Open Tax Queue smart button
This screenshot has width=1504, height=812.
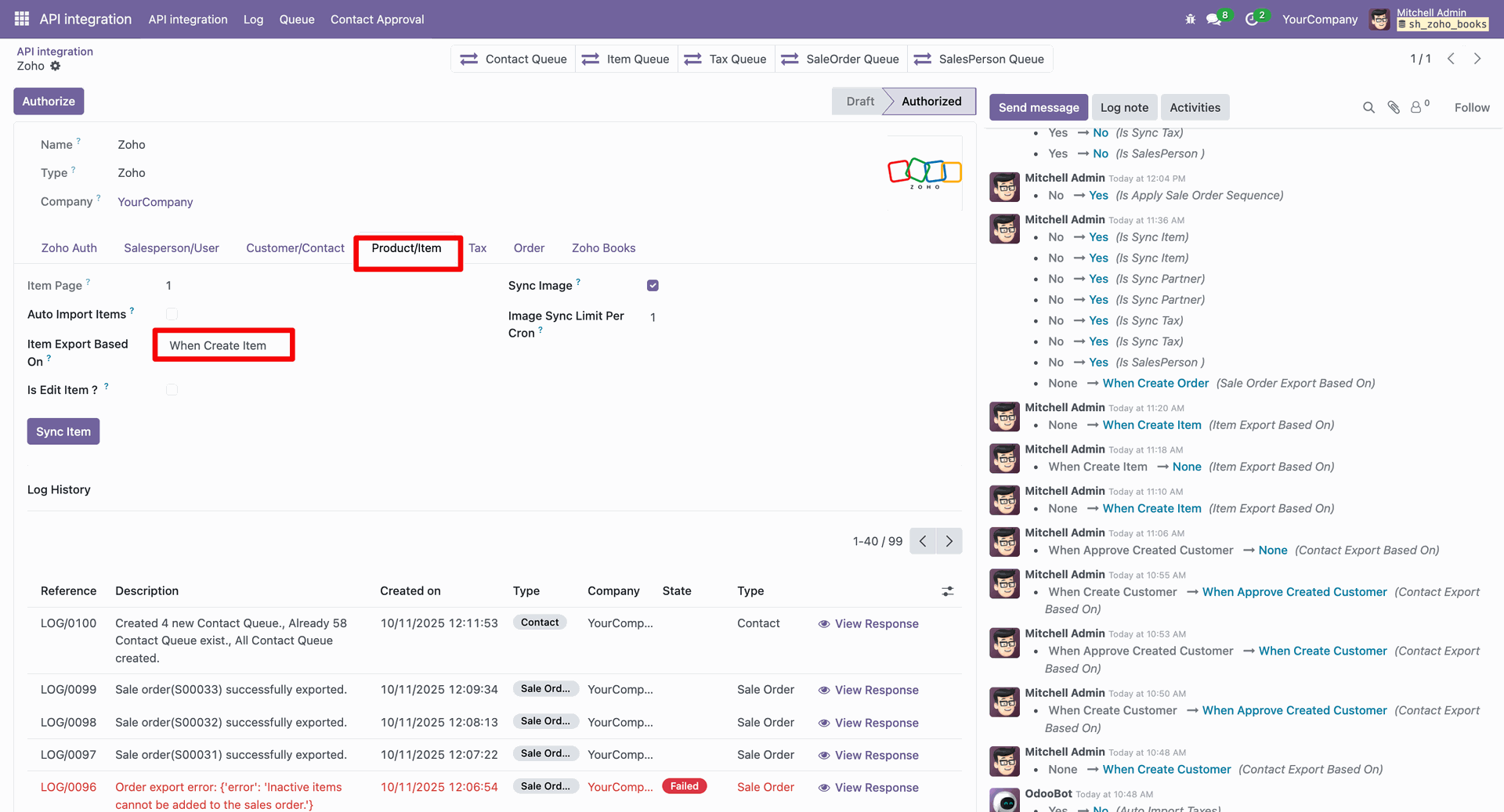click(x=725, y=59)
